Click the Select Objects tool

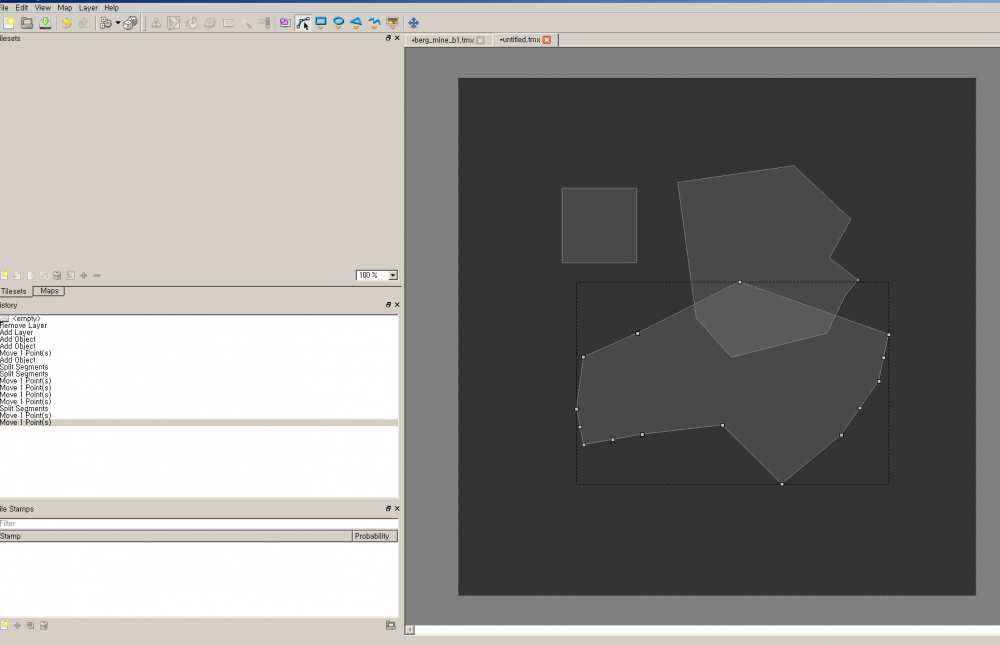pyautogui.click(x=285, y=22)
